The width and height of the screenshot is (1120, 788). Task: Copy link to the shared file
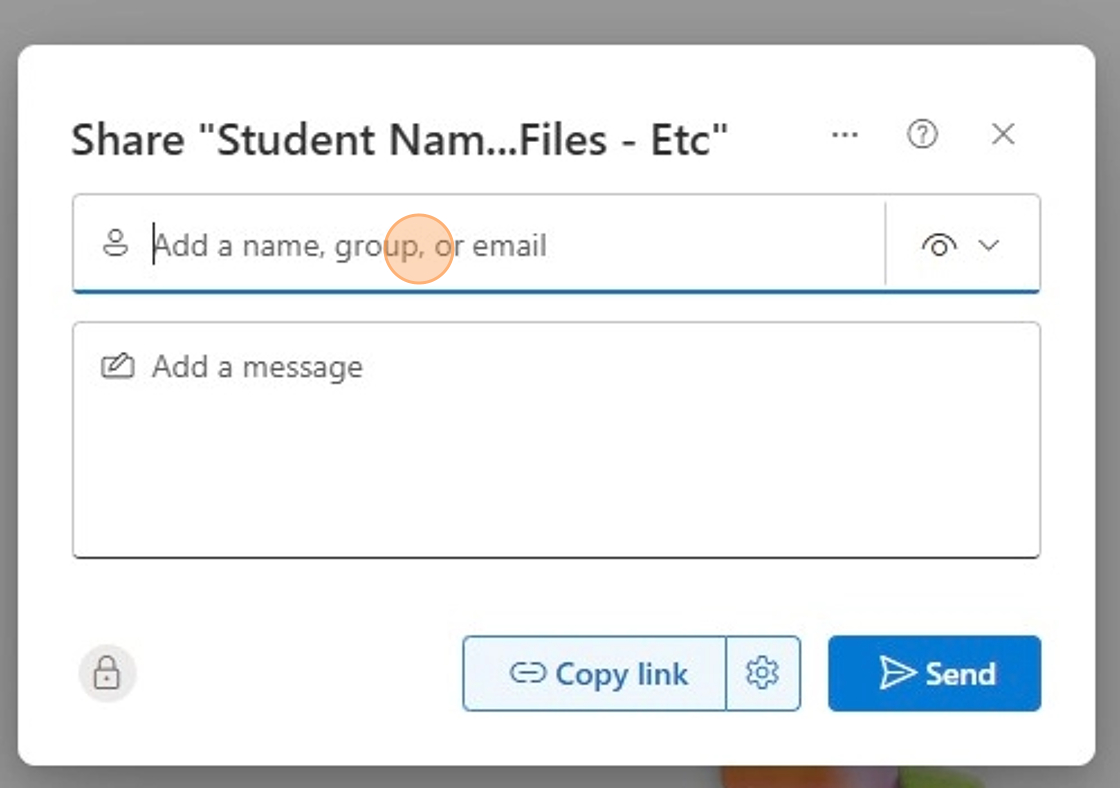click(x=594, y=674)
